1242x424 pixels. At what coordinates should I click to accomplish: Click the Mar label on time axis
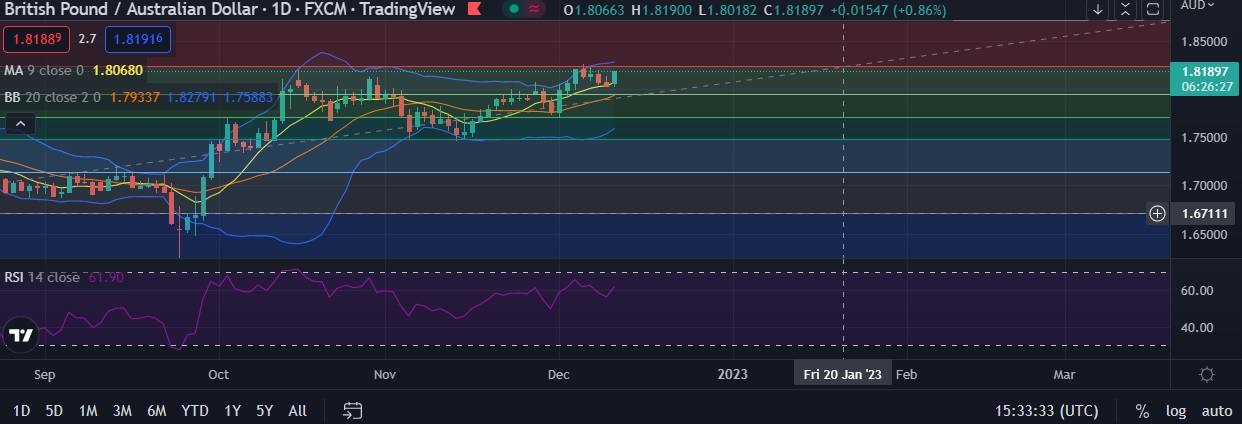pyautogui.click(x=1065, y=374)
